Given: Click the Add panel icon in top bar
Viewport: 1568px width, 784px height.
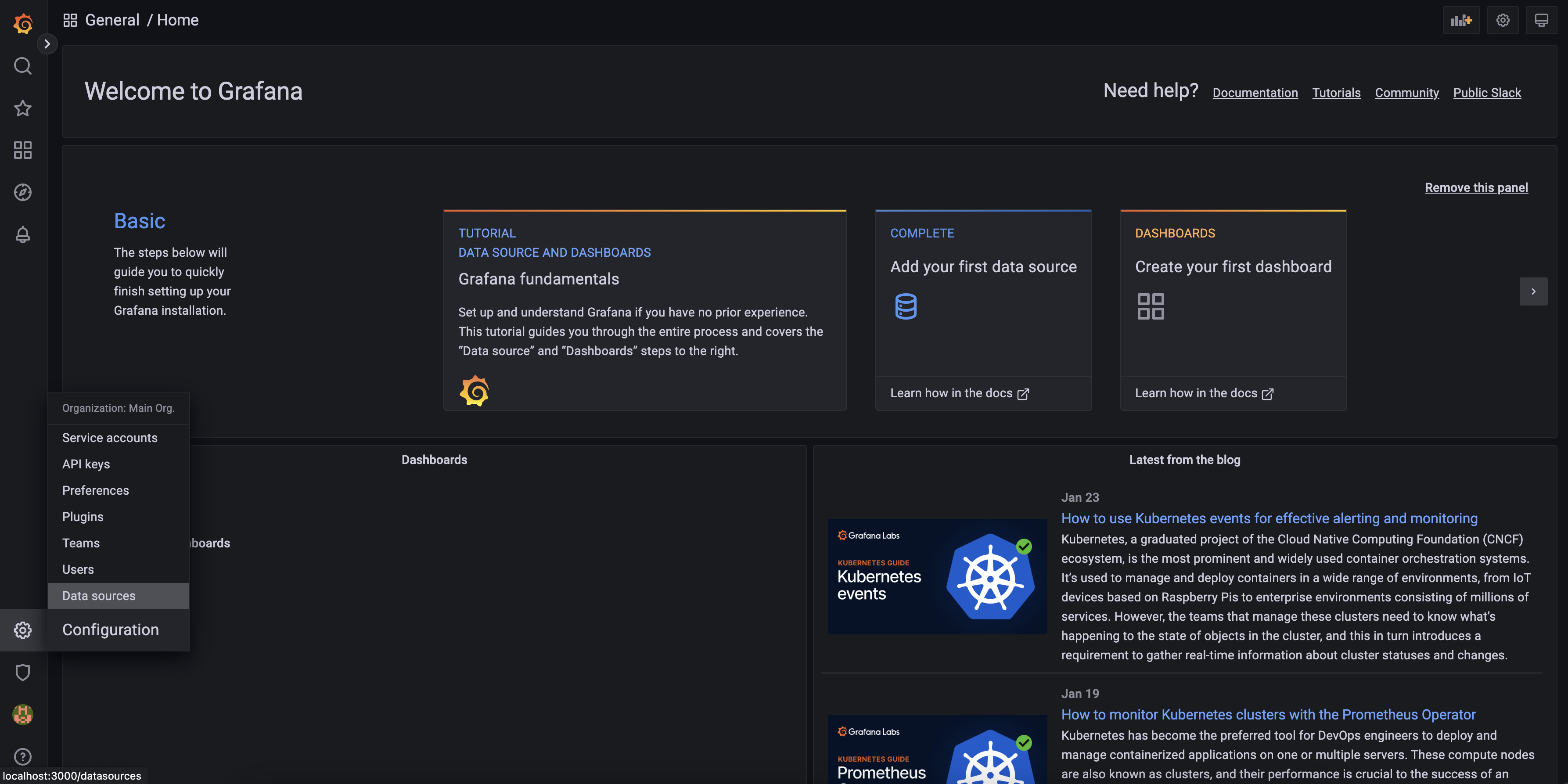Looking at the screenshot, I should click(x=1461, y=20).
